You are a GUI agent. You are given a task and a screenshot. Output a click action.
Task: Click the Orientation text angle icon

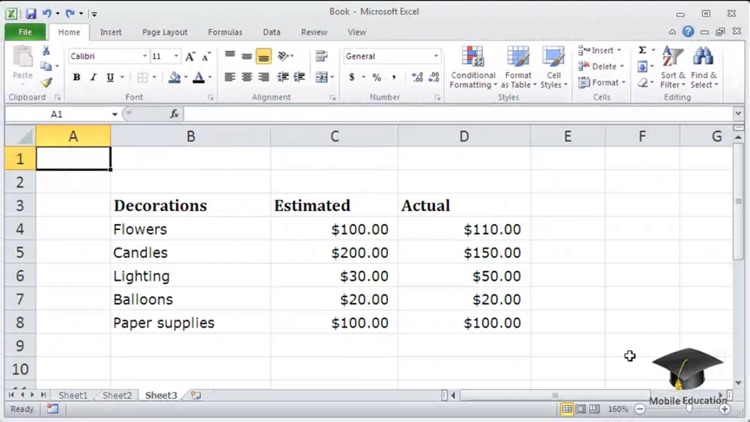[284, 56]
